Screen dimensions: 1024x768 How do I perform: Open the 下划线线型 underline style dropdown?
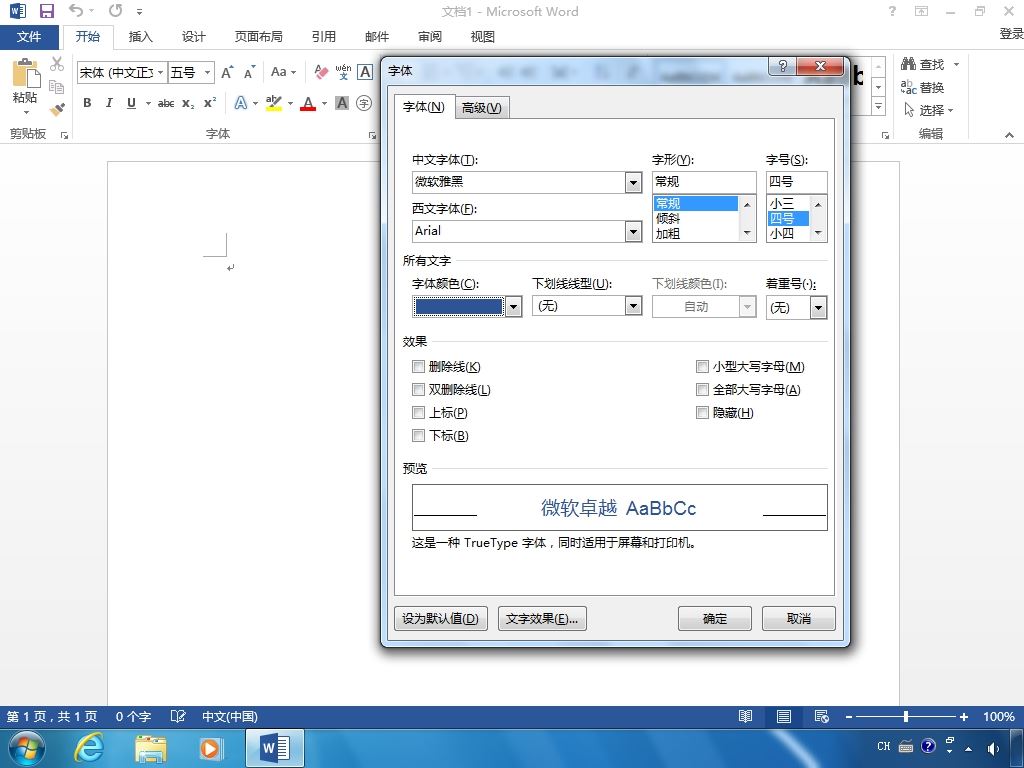point(633,306)
